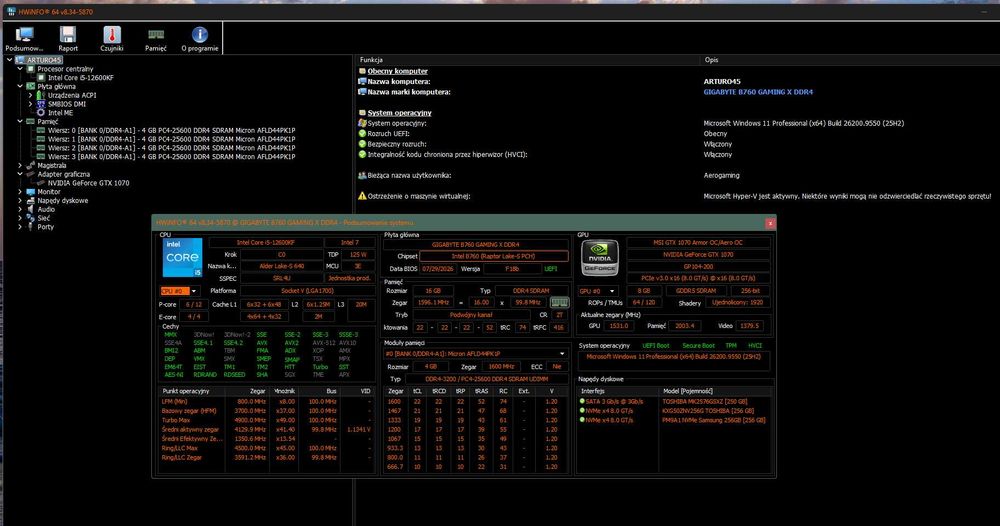Click the Intel B760 (Raptor Lake-S PCH) chipset field
Viewport: 1000px width, 526px height.
(493, 256)
